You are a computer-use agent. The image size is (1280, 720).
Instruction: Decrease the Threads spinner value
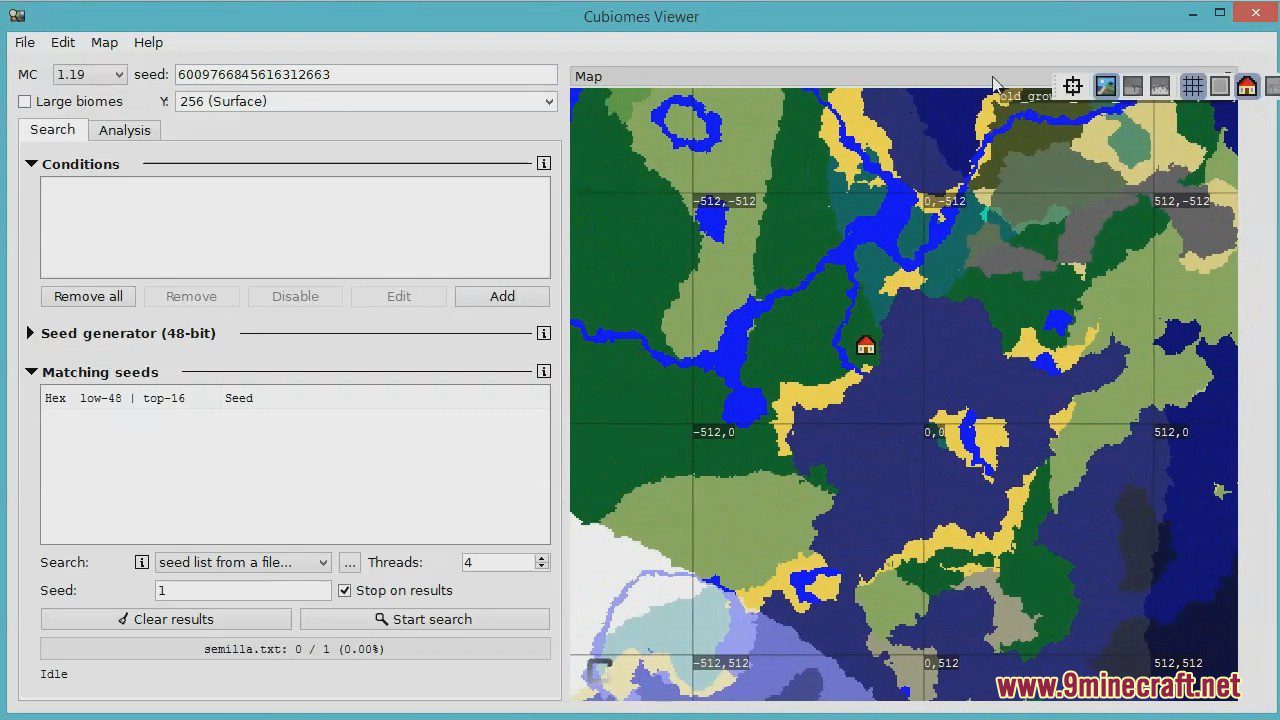click(x=542, y=567)
